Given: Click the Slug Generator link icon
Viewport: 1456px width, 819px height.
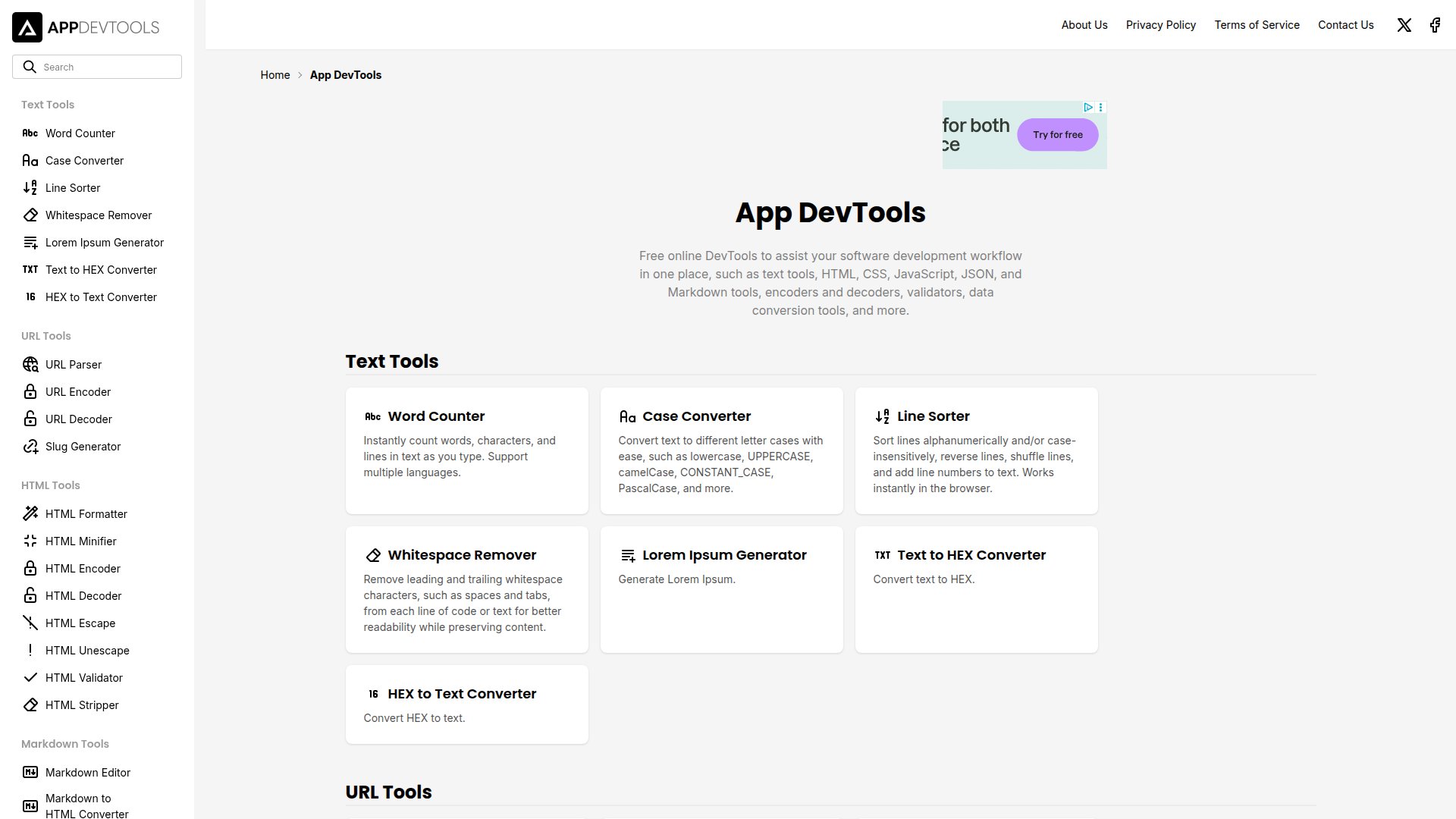Looking at the screenshot, I should pyautogui.click(x=30, y=447).
